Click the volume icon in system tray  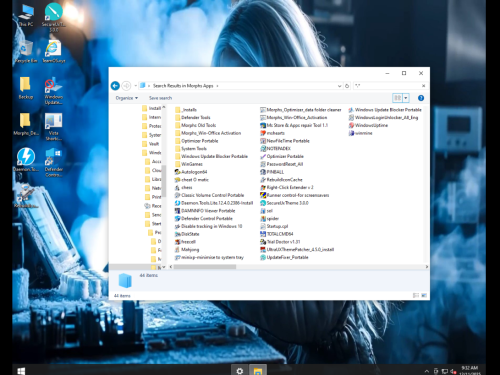point(453,371)
